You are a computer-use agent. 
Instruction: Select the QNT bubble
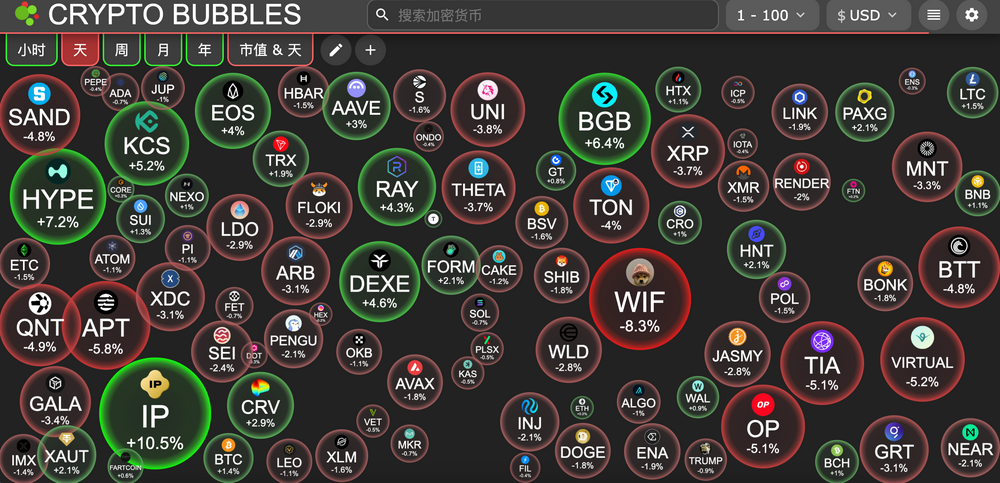(40, 325)
